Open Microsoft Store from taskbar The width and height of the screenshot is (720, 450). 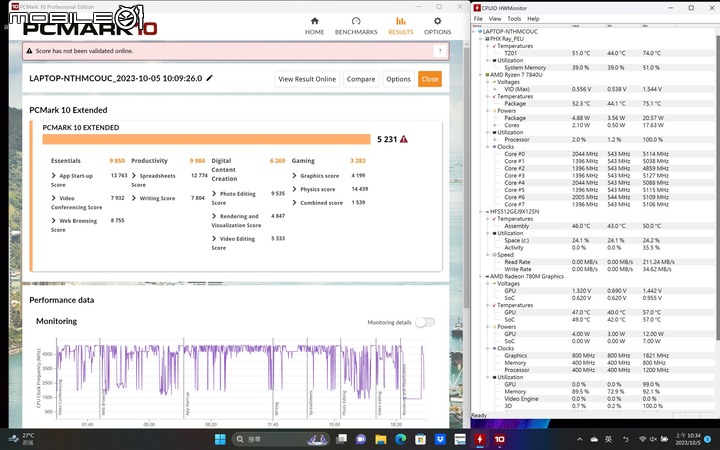coord(420,439)
